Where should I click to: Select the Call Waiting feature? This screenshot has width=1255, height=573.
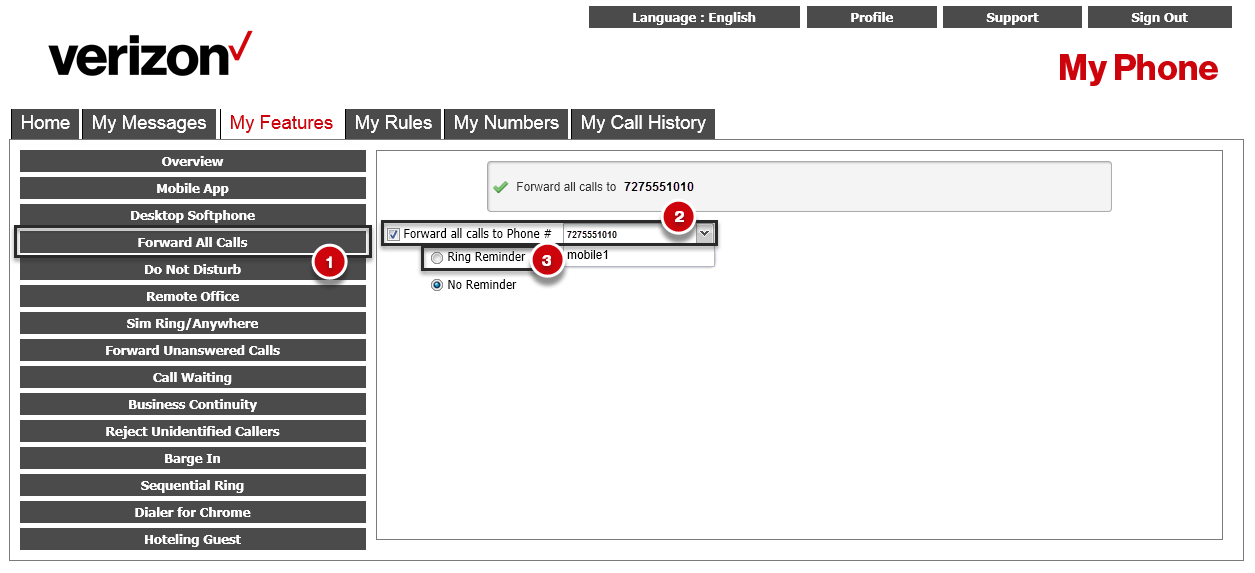pos(193,377)
